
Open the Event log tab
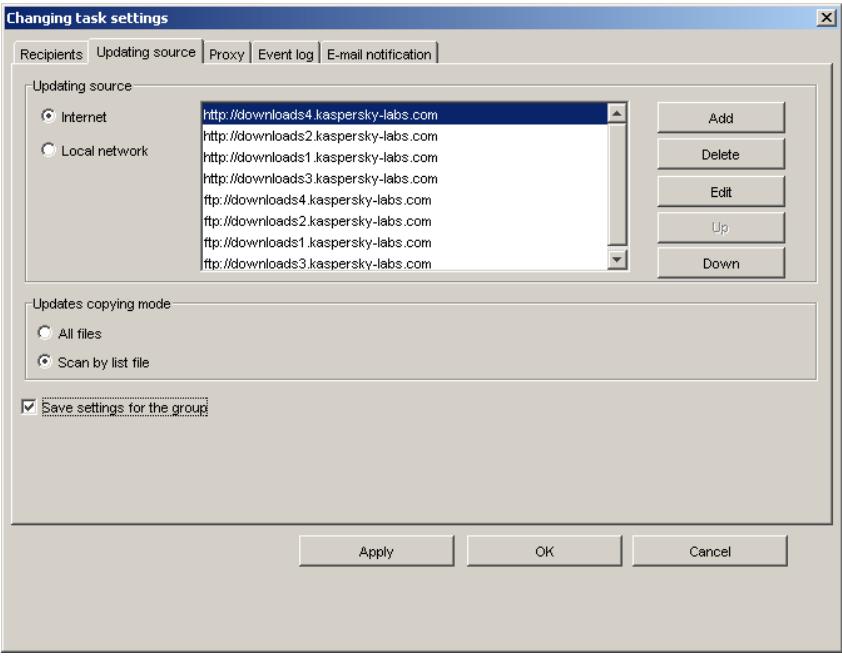click(x=286, y=54)
